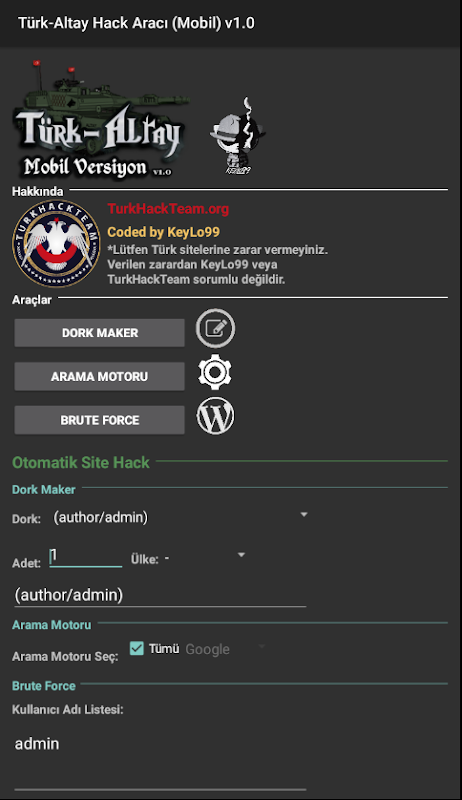Open the Google search engine dropdown
This screenshot has height=800, width=462.
(226, 649)
